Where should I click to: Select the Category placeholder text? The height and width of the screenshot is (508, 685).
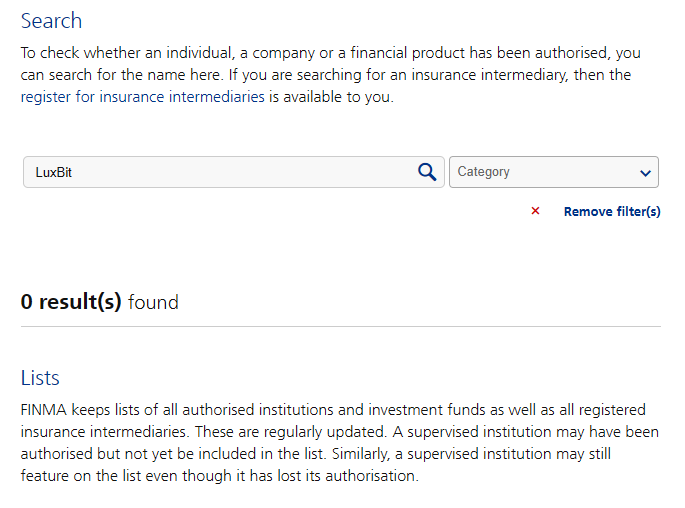483,172
